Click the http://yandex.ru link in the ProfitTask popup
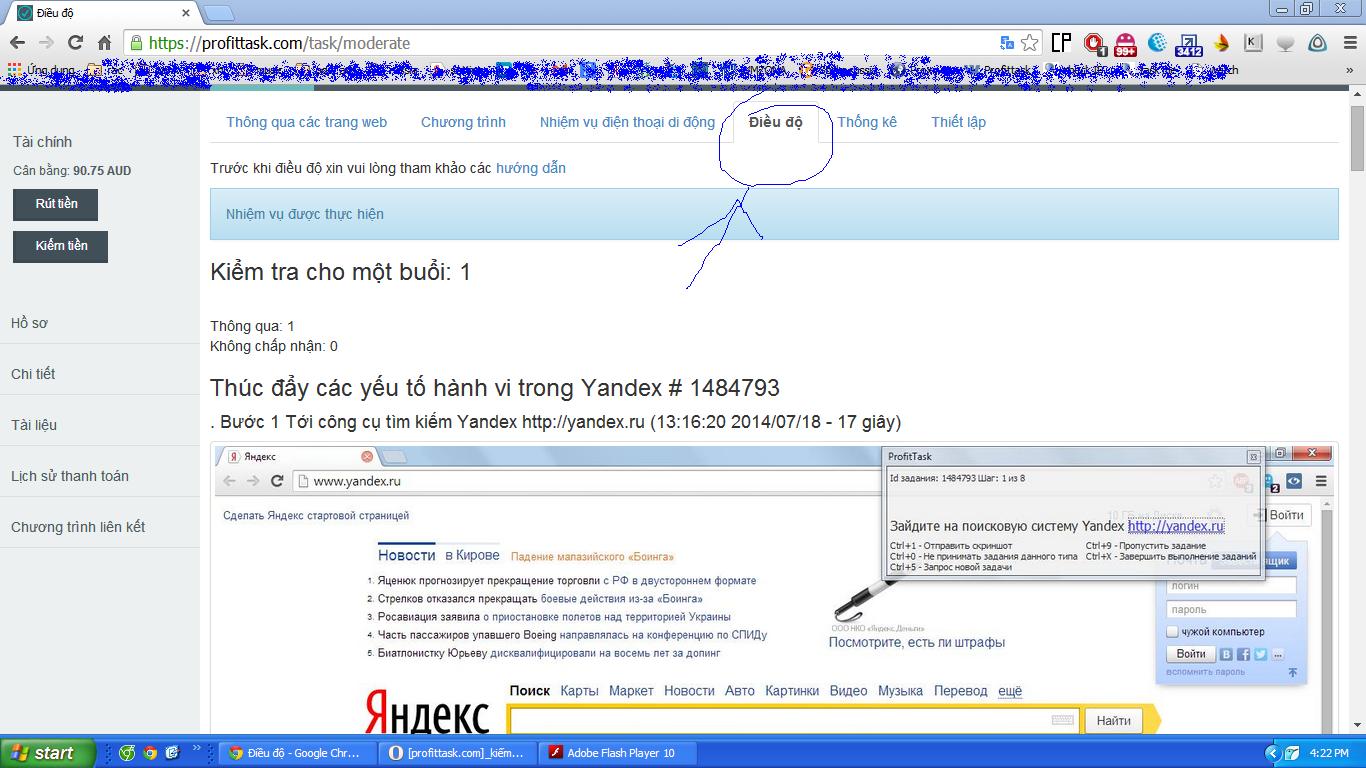Image resolution: width=1366 pixels, height=768 pixels. (x=1176, y=526)
